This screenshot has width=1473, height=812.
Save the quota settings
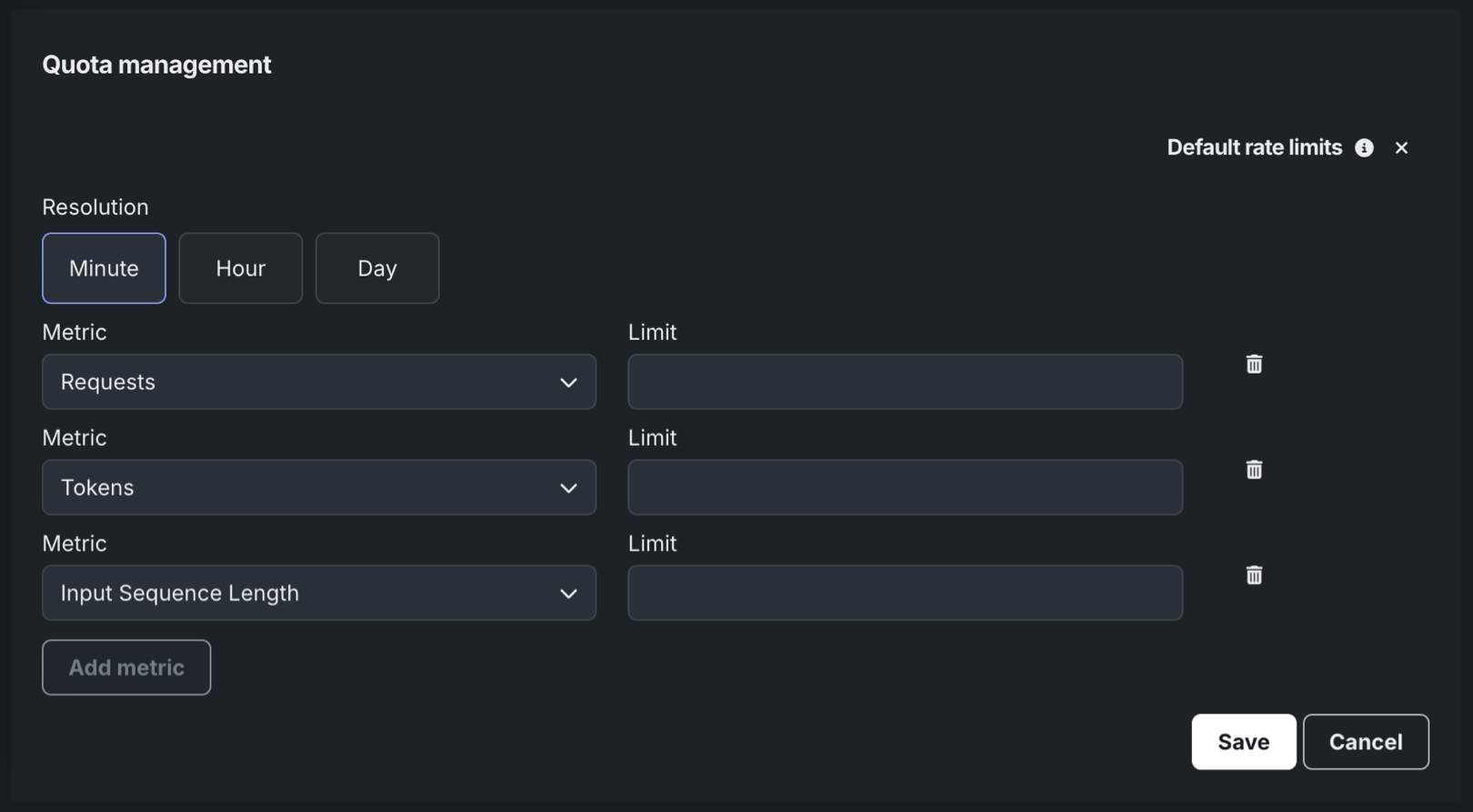coord(1243,742)
